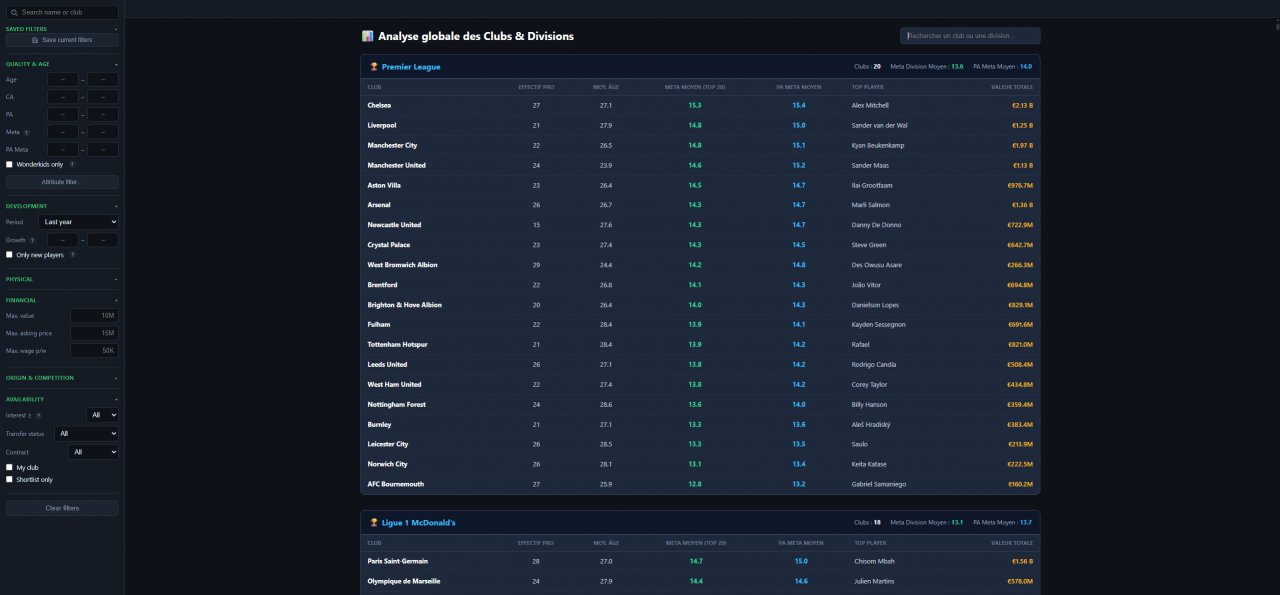Focus the Search name or club field

[62, 12]
